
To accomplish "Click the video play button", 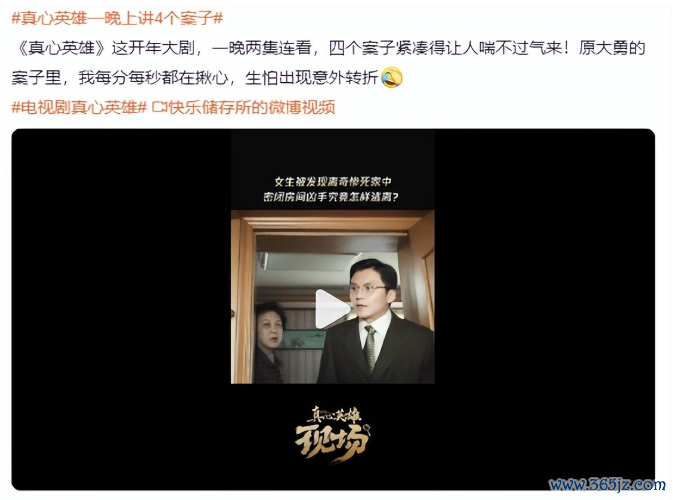I will coord(333,309).
